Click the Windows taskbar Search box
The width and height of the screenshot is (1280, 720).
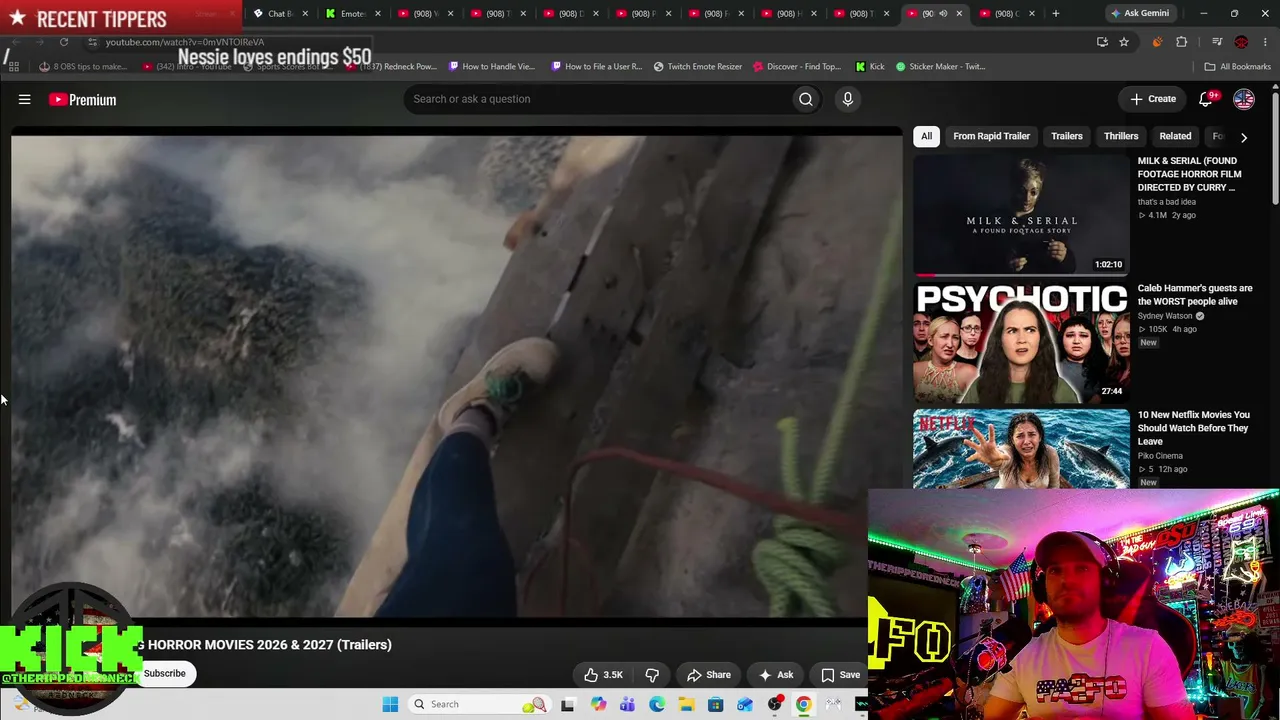480,704
